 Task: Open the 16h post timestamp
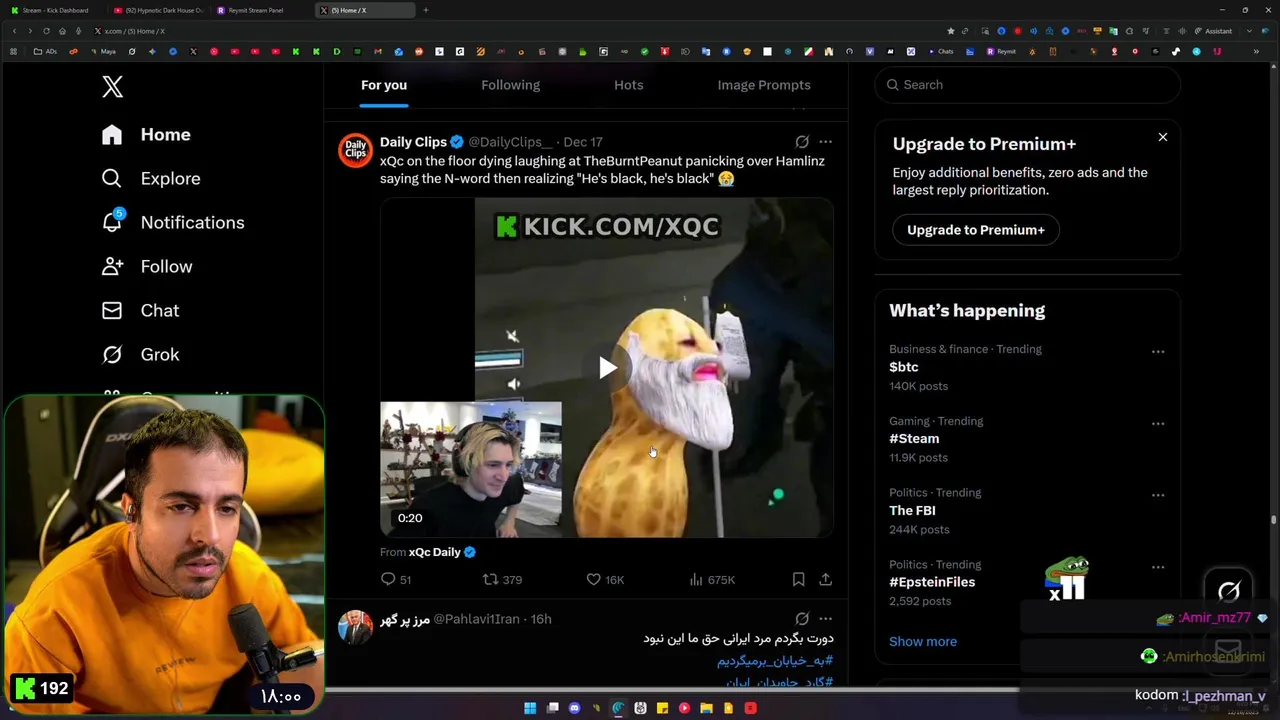(x=541, y=619)
